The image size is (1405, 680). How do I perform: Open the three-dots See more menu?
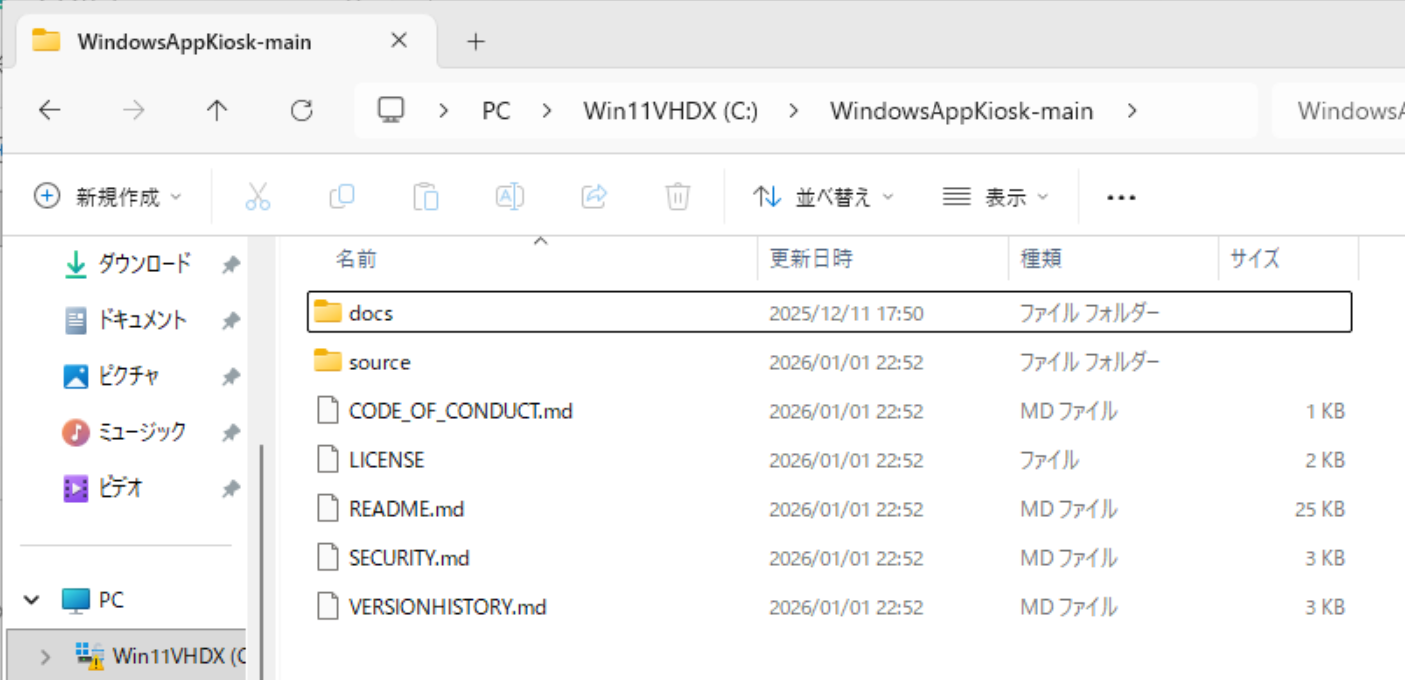1121,198
